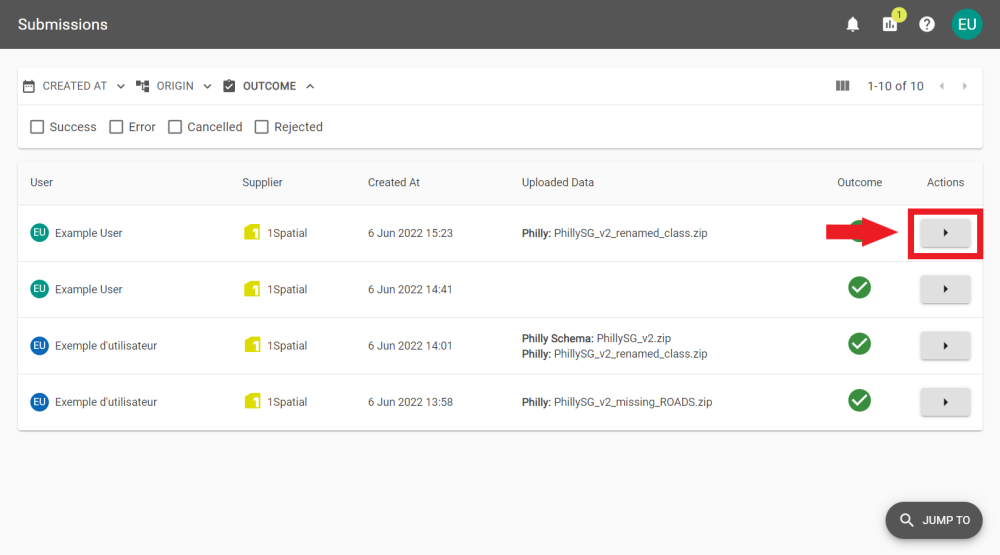Click success checkmark in the 14:01 row
Viewport: 1000px width, 555px height.
tap(860, 344)
